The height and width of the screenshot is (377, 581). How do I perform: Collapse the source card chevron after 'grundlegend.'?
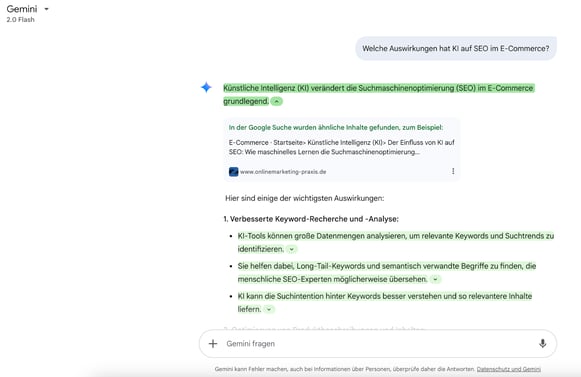[x=276, y=101]
